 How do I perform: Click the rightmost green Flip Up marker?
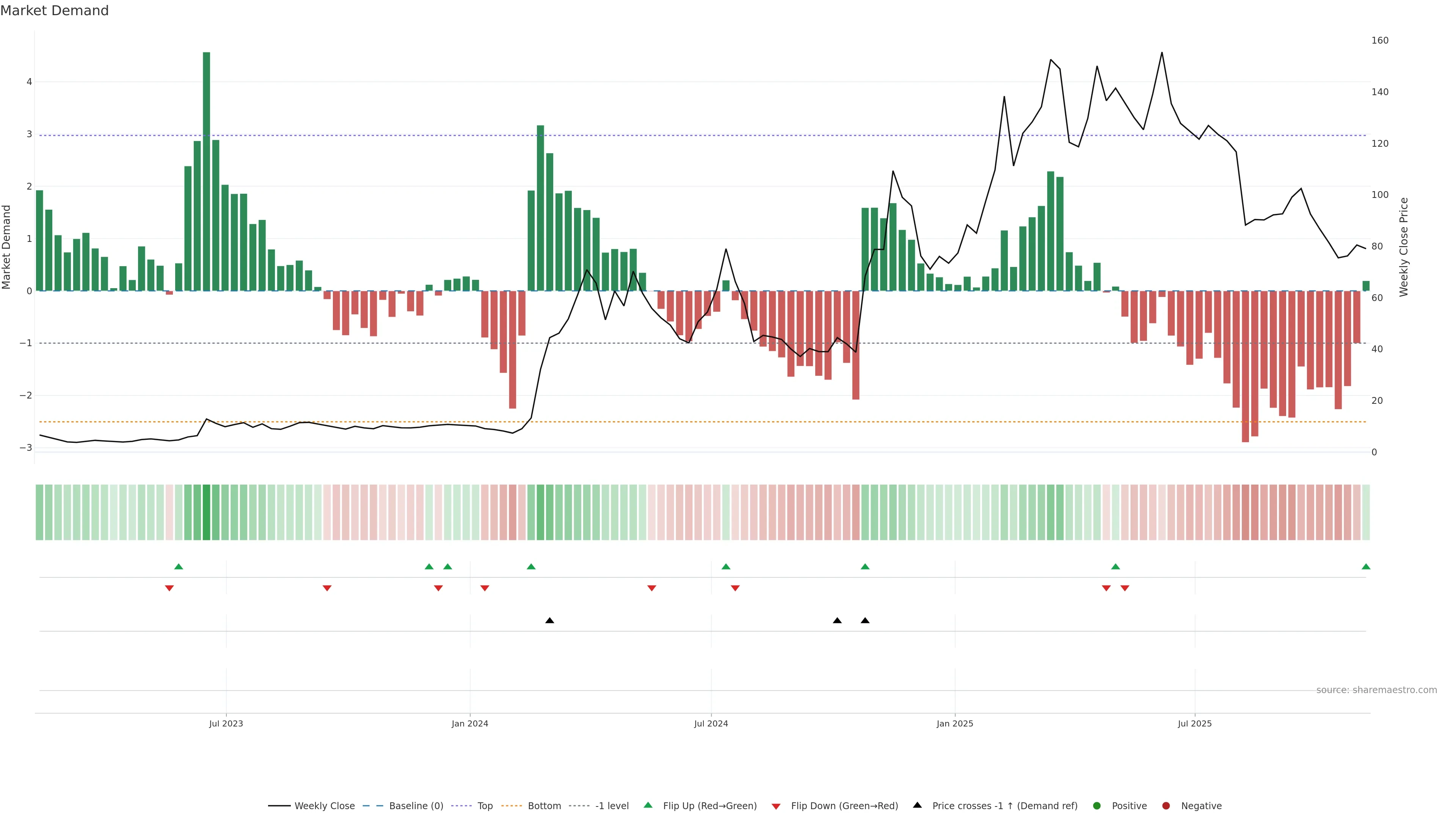(1366, 567)
